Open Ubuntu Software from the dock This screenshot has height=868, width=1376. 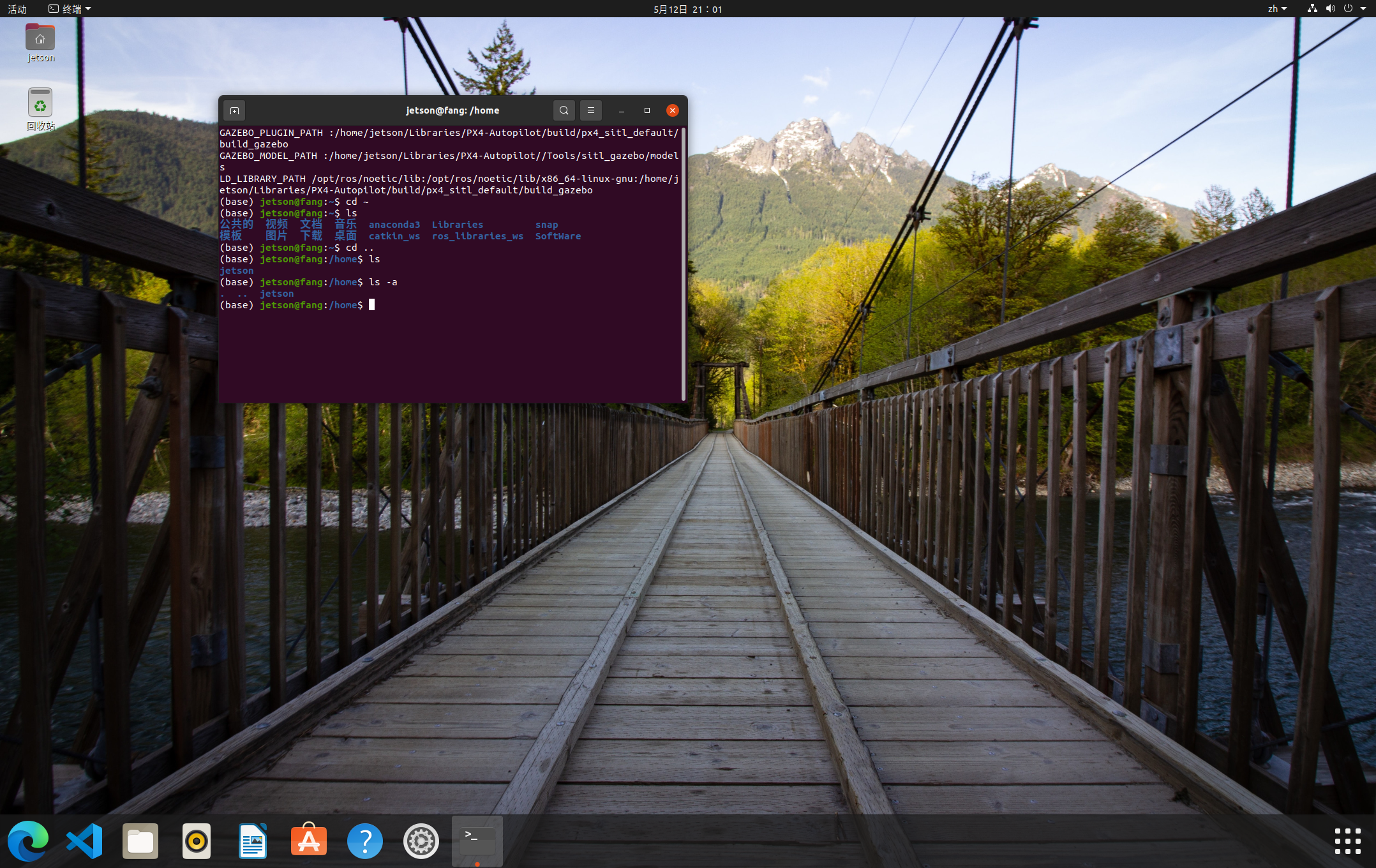309,841
